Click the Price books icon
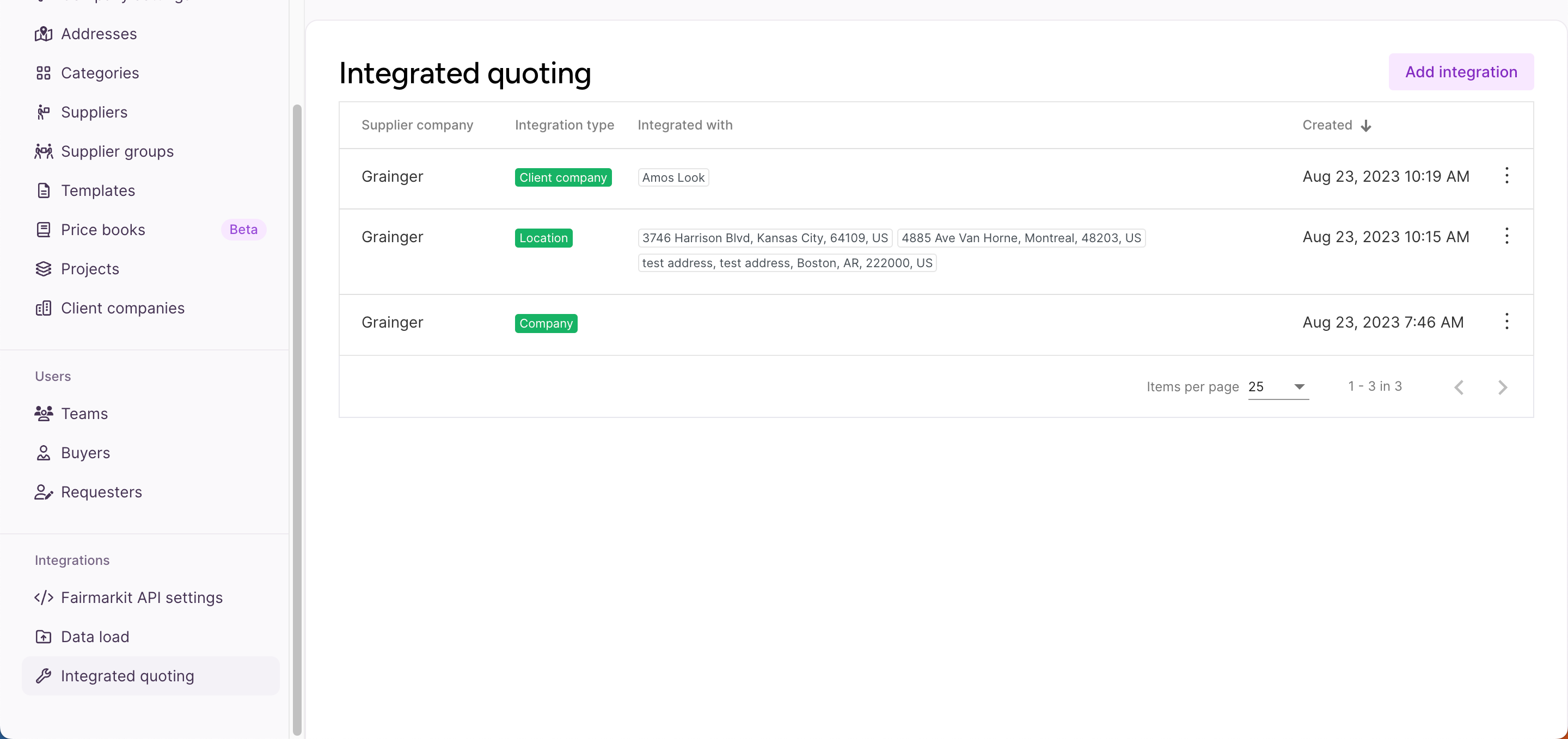Viewport: 1568px width, 739px height. coord(43,230)
